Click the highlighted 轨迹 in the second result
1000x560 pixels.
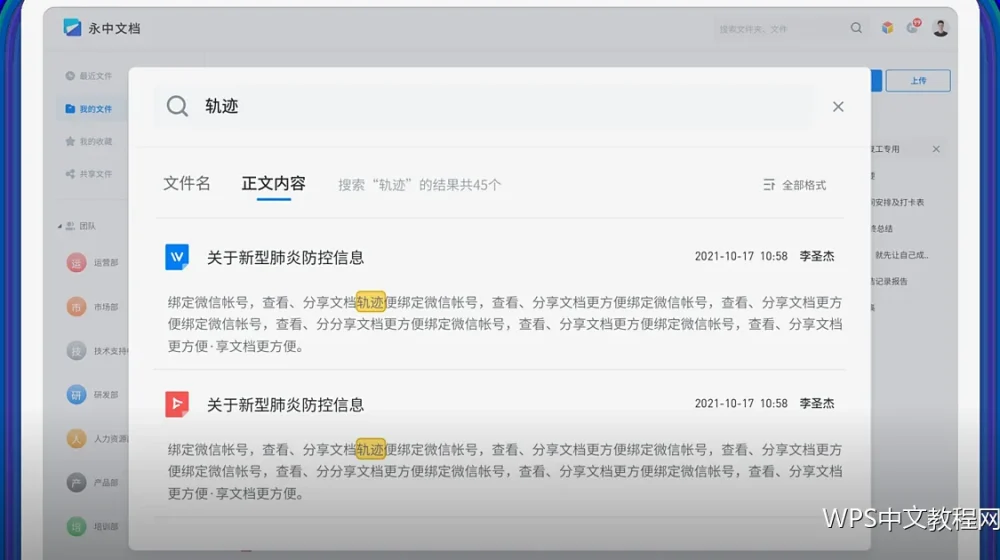tap(371, 449)
